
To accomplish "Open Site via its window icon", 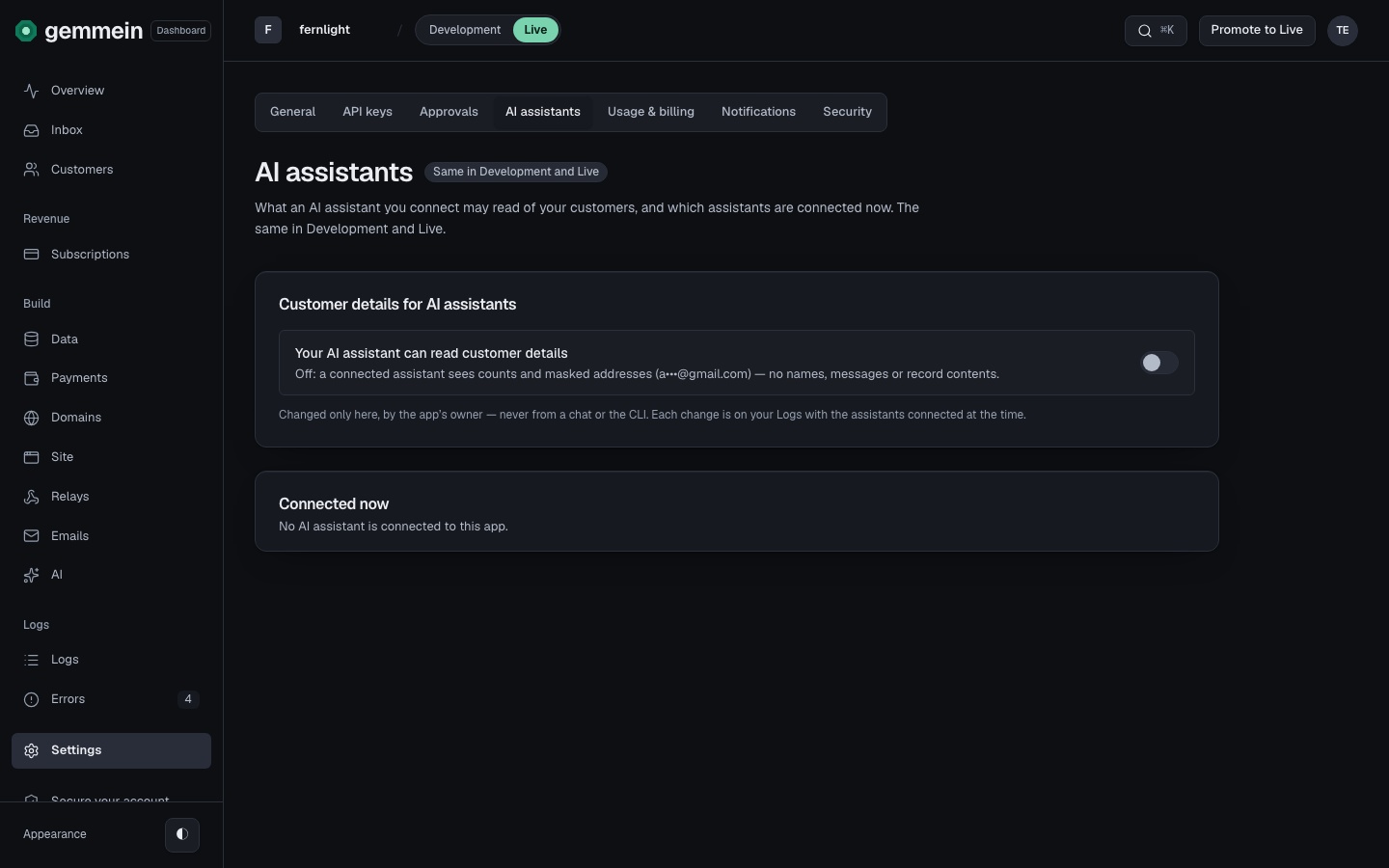I will 32,457.
